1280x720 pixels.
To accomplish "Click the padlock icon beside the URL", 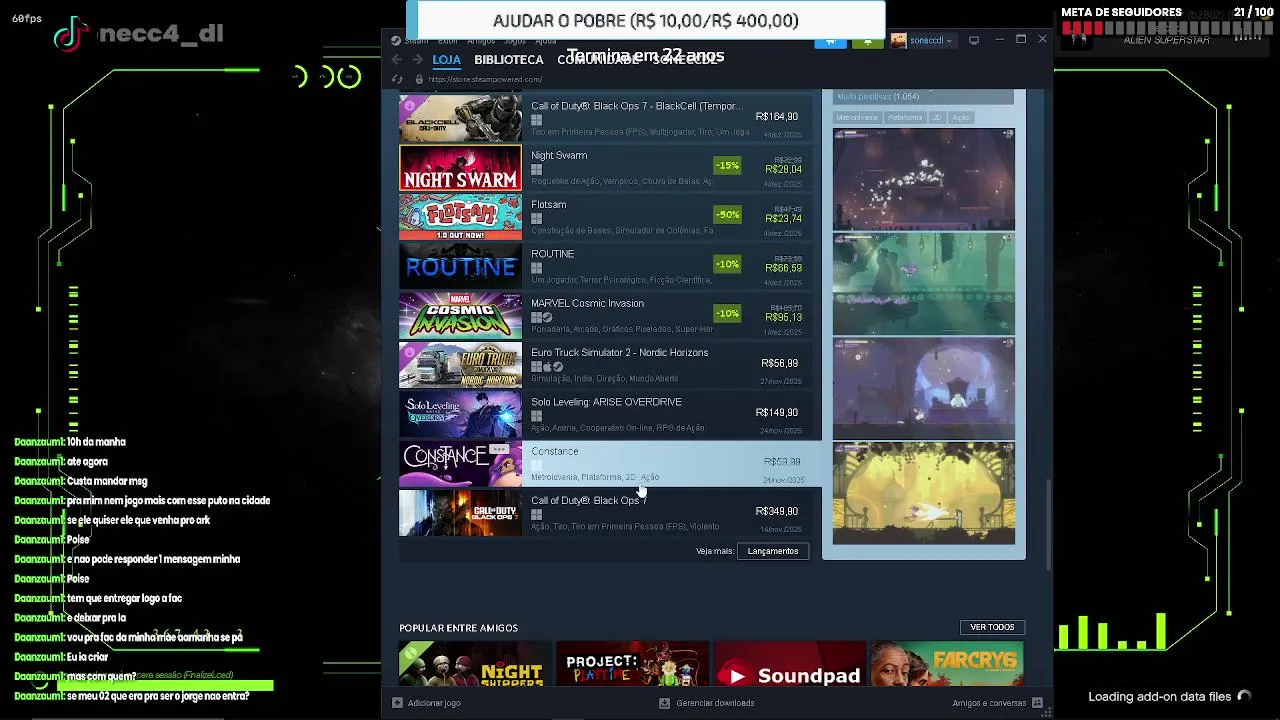I will tap(419, 79).
